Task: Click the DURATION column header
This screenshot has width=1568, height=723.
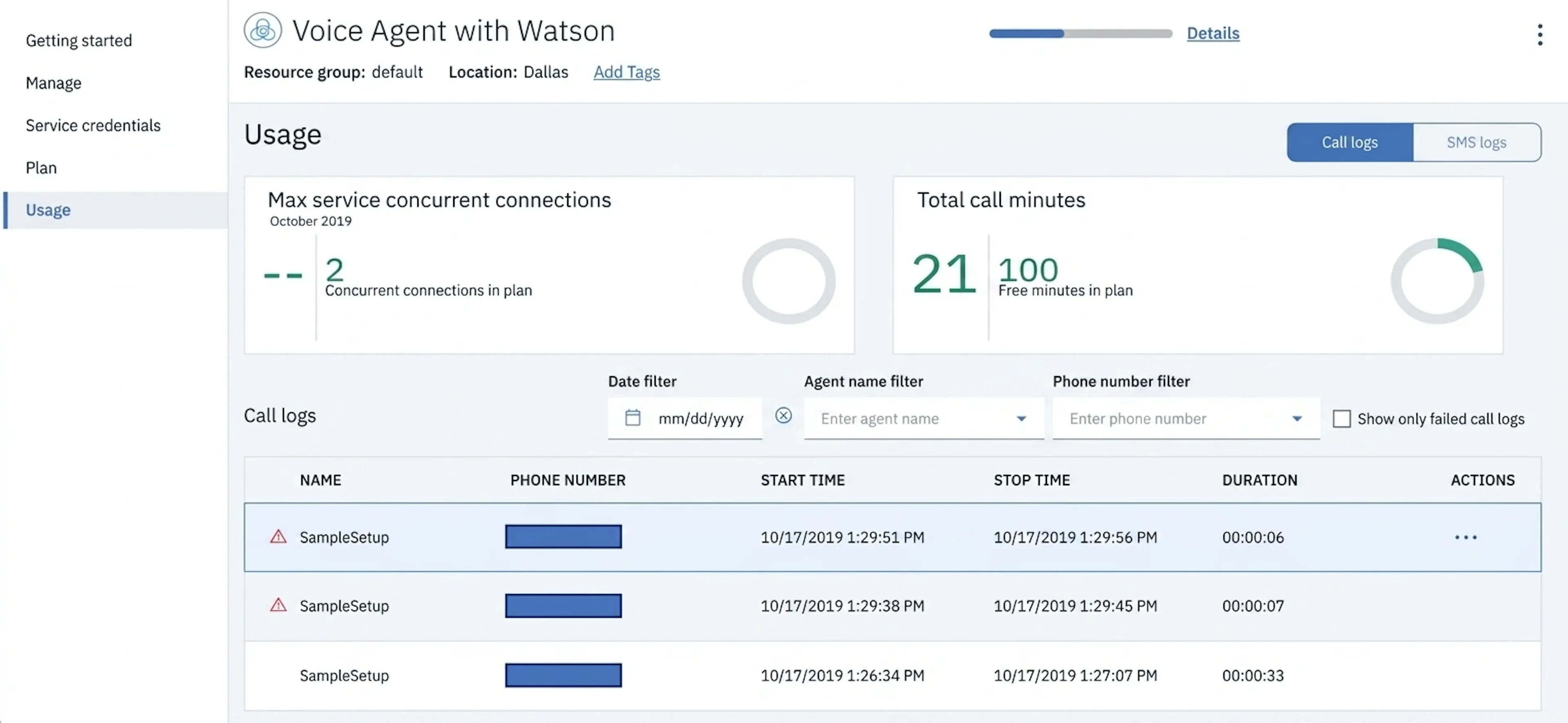Action: (1259, 480)
